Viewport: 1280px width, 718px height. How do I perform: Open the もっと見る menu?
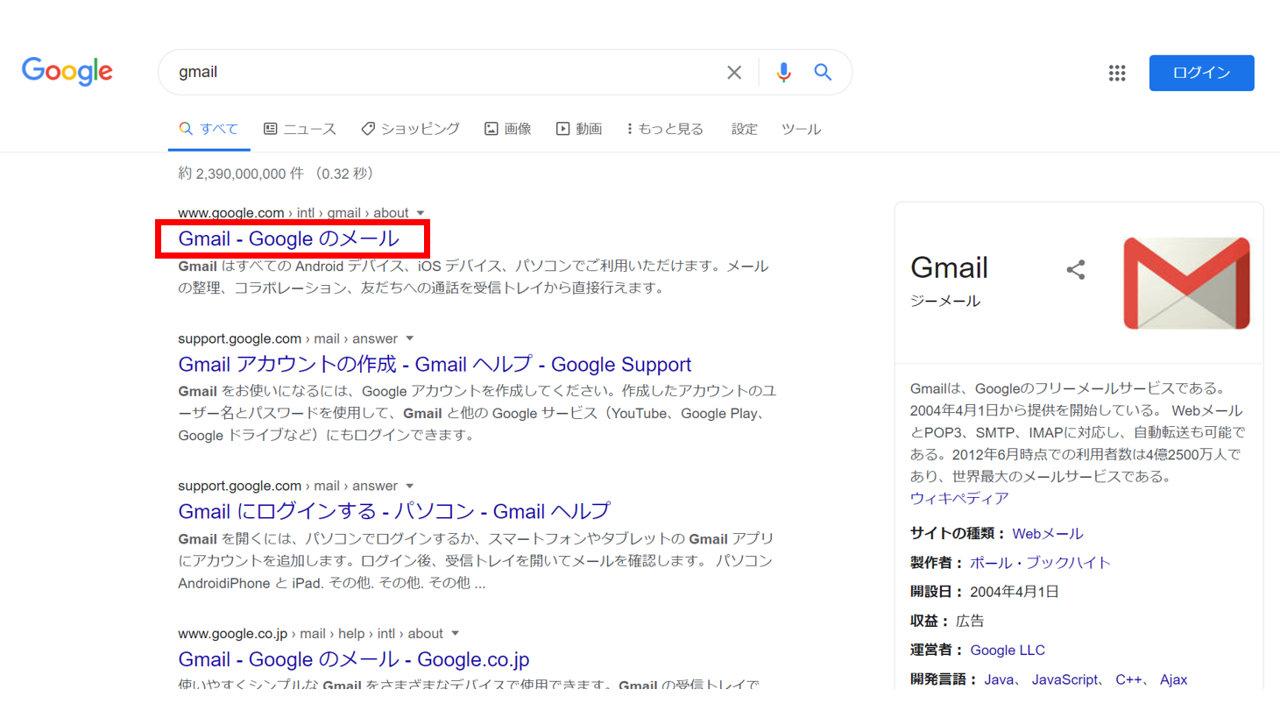[x=665, y=129]
